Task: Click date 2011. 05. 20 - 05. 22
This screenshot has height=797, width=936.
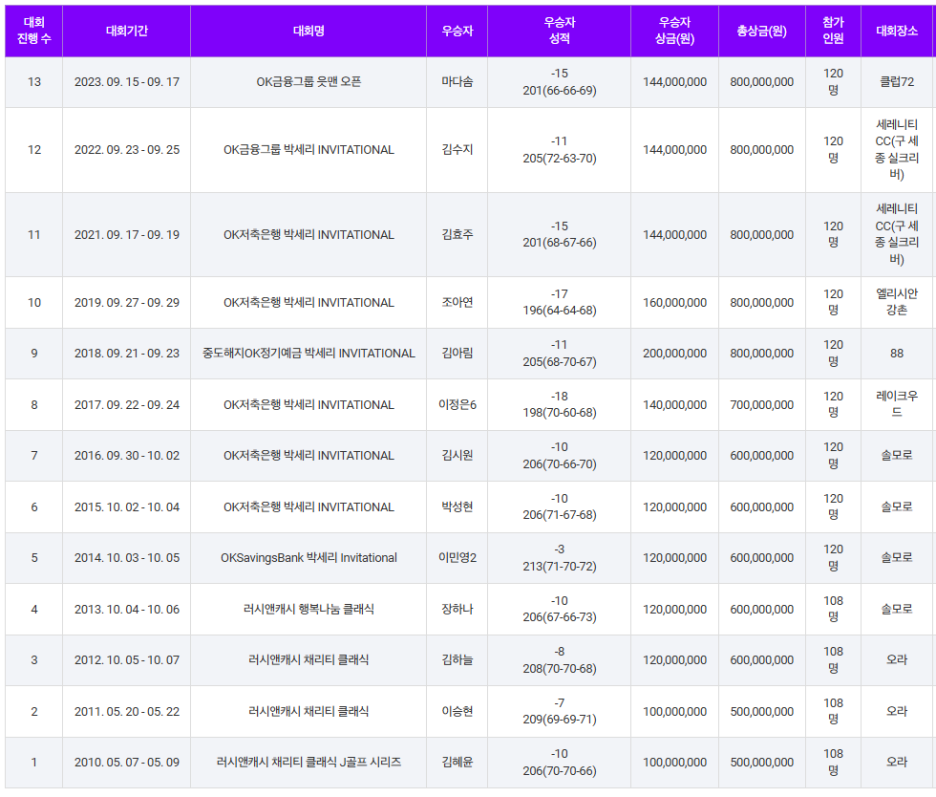Action: (x=127, y=711)
